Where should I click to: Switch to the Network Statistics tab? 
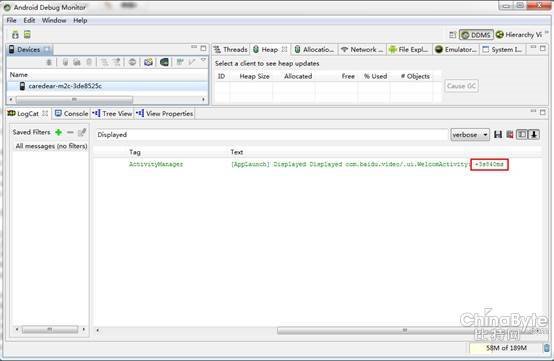coord(362,49)
